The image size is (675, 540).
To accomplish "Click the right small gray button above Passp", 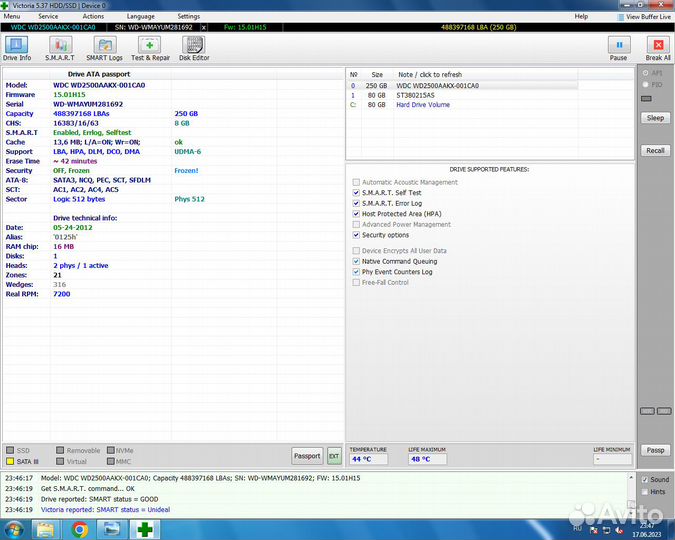I will point(664,411).
